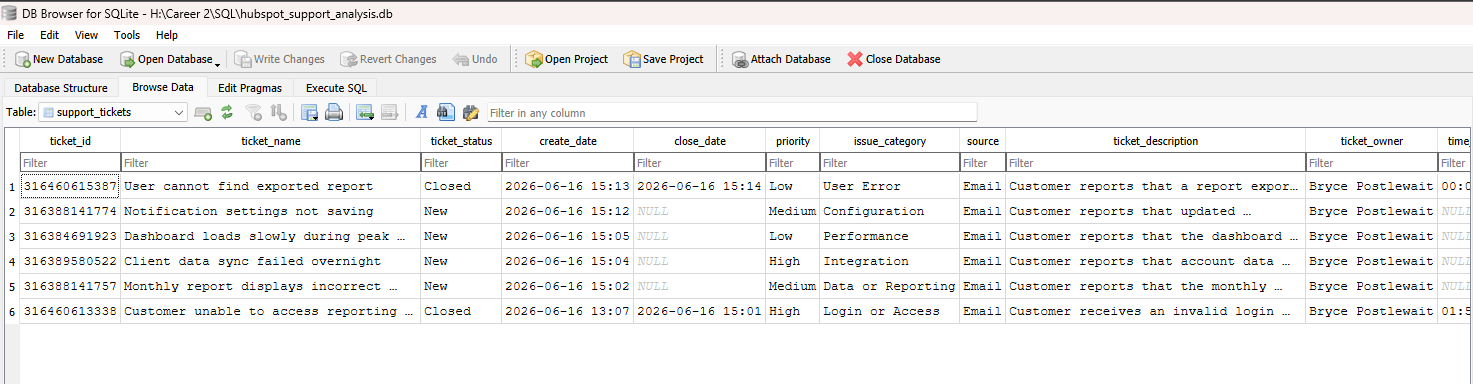The width and height of the screenshot is (1473, 384).
Task: Click the cell 'Notification settings not saving'
Action: click(271, 211)
